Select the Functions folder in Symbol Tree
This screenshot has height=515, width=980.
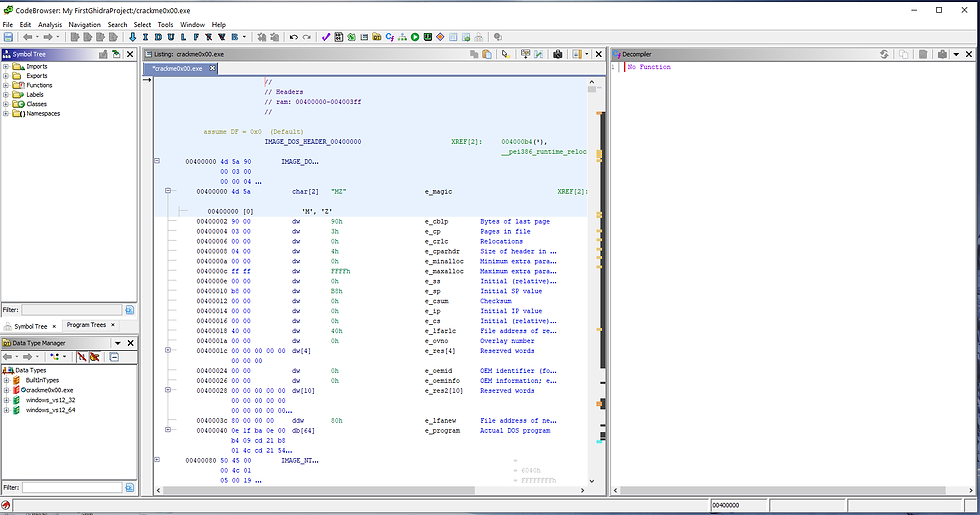(39, 85)
